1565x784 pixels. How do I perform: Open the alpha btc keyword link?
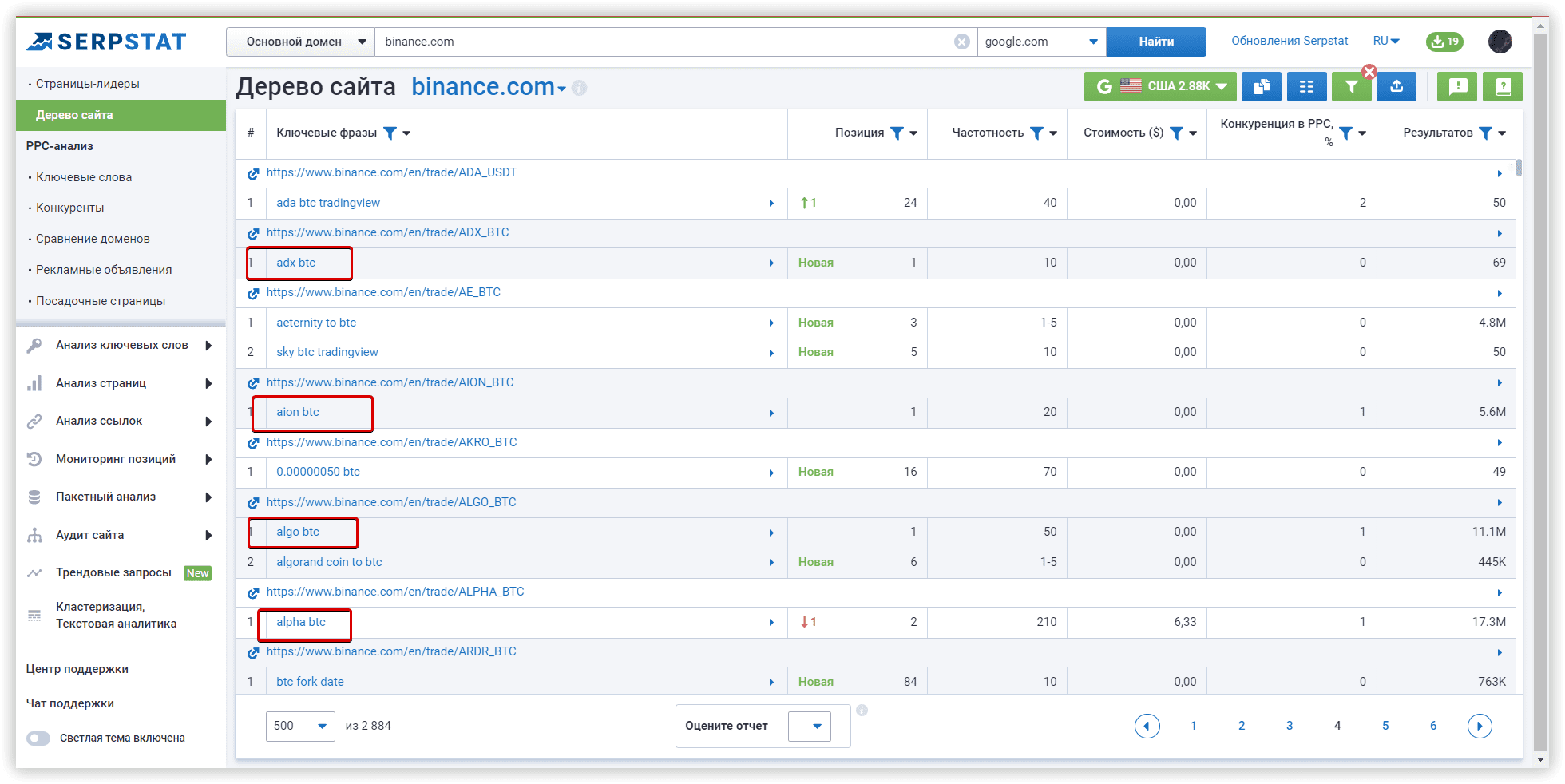click(301, 622)
